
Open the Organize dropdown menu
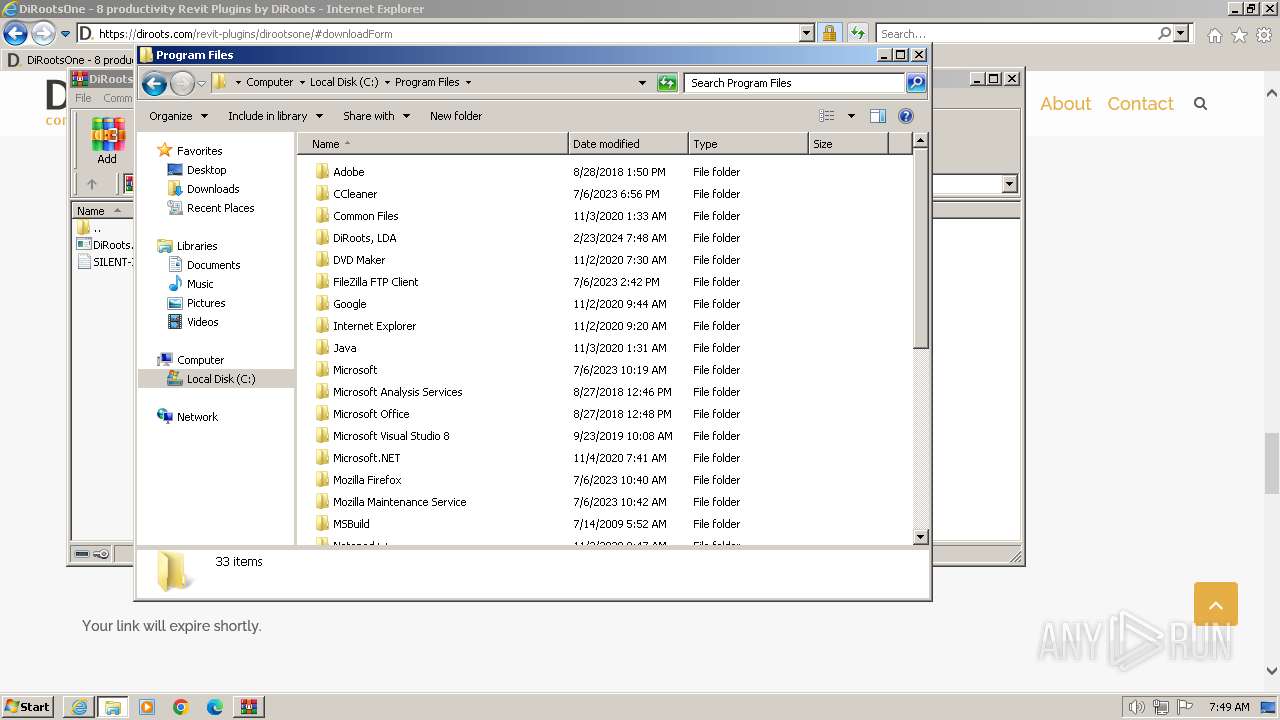tap(178, 116)
